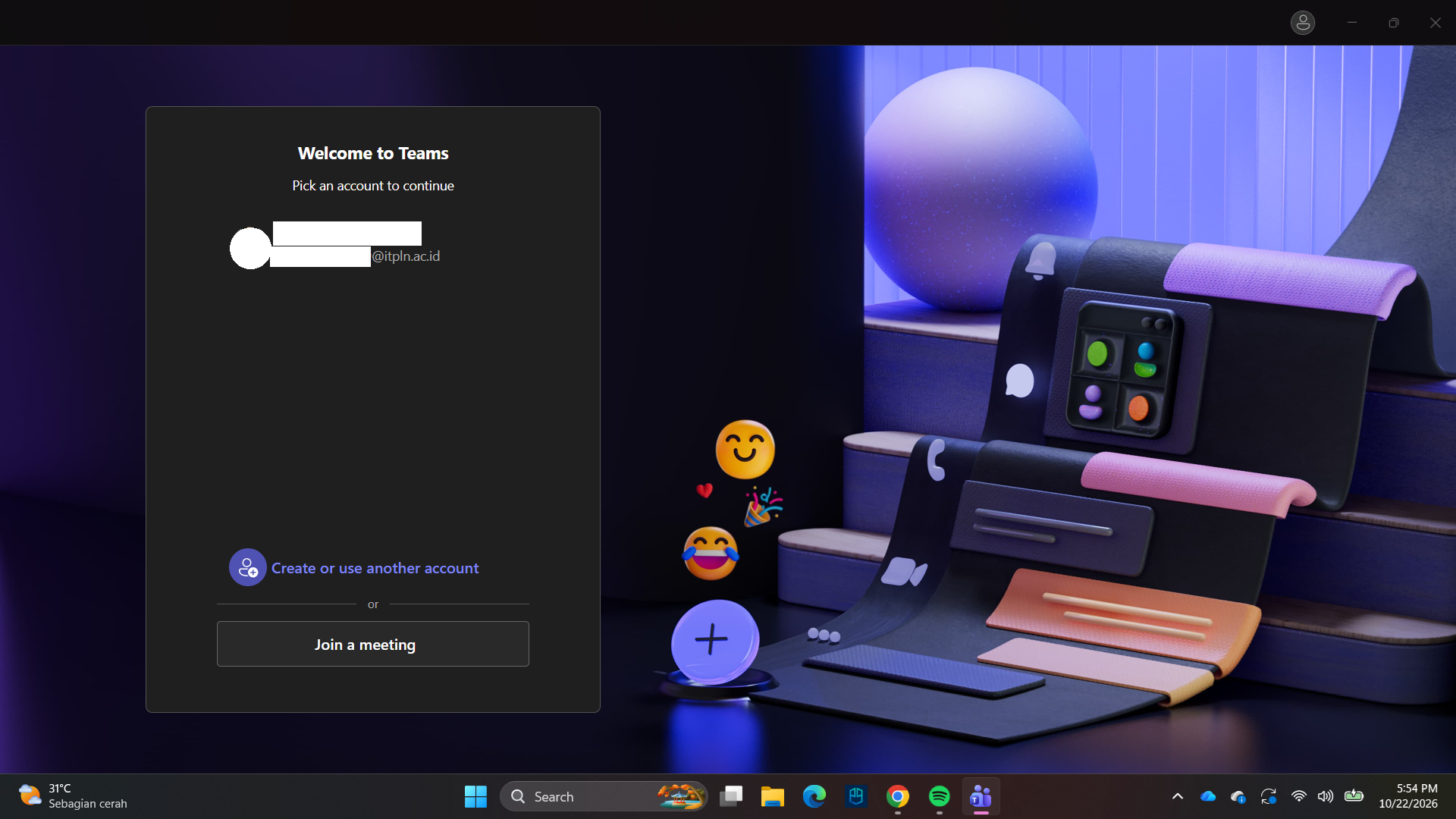
Task: Restore down the Teams window
Action: (x=1394, y=23)
